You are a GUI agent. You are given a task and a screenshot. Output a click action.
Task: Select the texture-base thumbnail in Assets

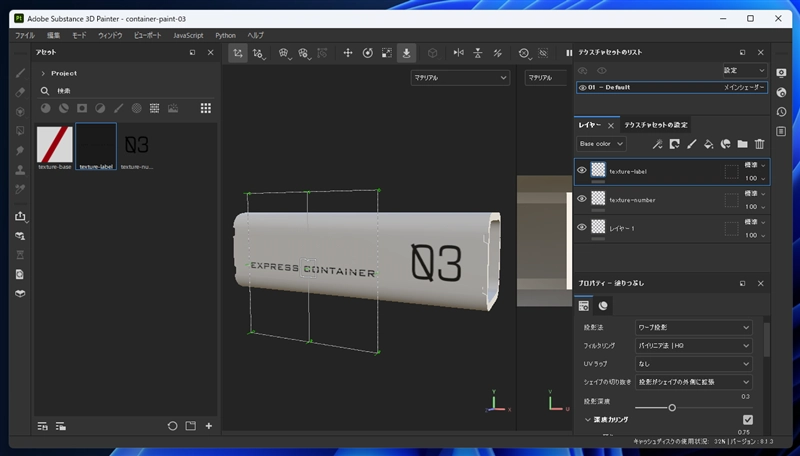pyautogui.click(x=55, y=144)
